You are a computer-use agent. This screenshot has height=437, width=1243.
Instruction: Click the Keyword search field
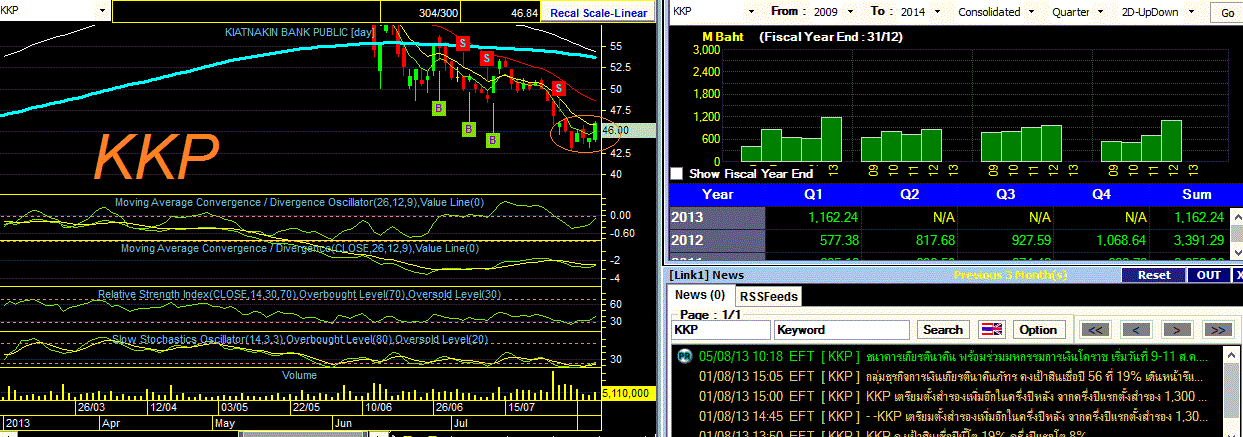point(842,329)
